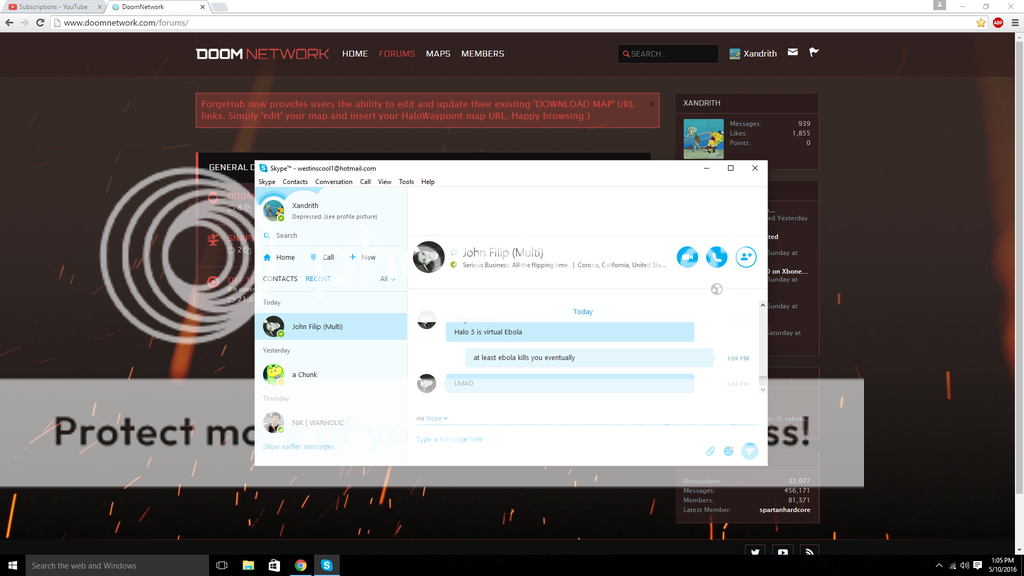The height and width of the screenshot is (576, 1024).
Task: Attach a file with the paperclip icon
Action: point(710,451)
